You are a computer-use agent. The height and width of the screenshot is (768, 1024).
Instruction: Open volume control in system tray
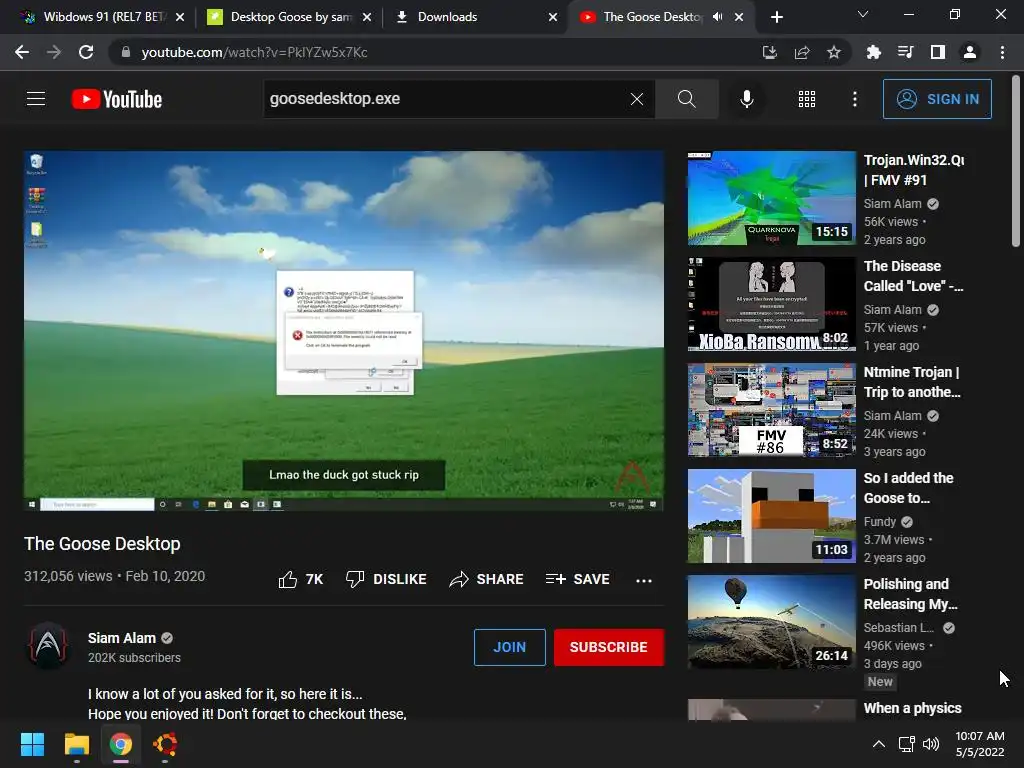[x=931, y=744]
